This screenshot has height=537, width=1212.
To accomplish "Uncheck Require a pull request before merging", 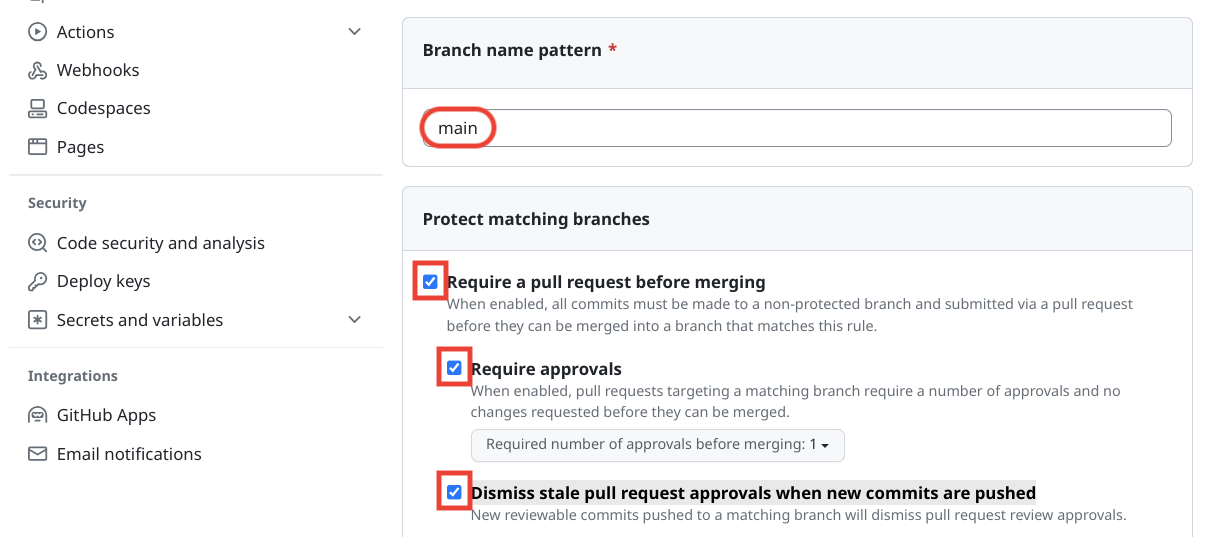I will 430,282.
